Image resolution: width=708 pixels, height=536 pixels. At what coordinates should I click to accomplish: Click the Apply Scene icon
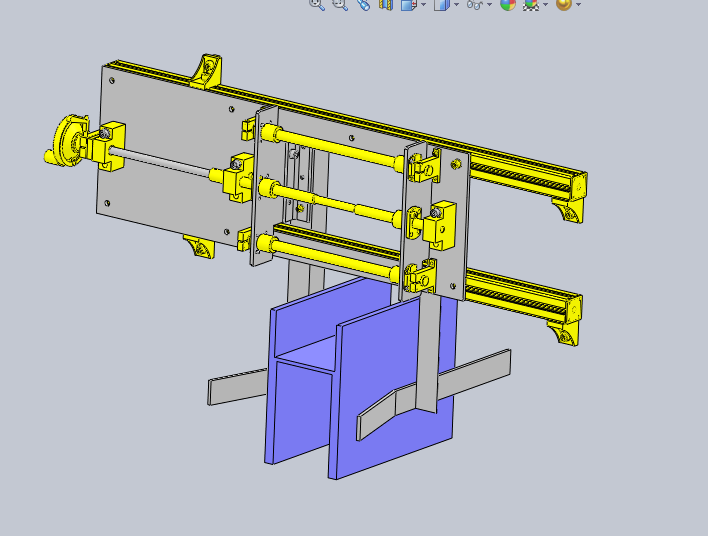coord(531,4)
